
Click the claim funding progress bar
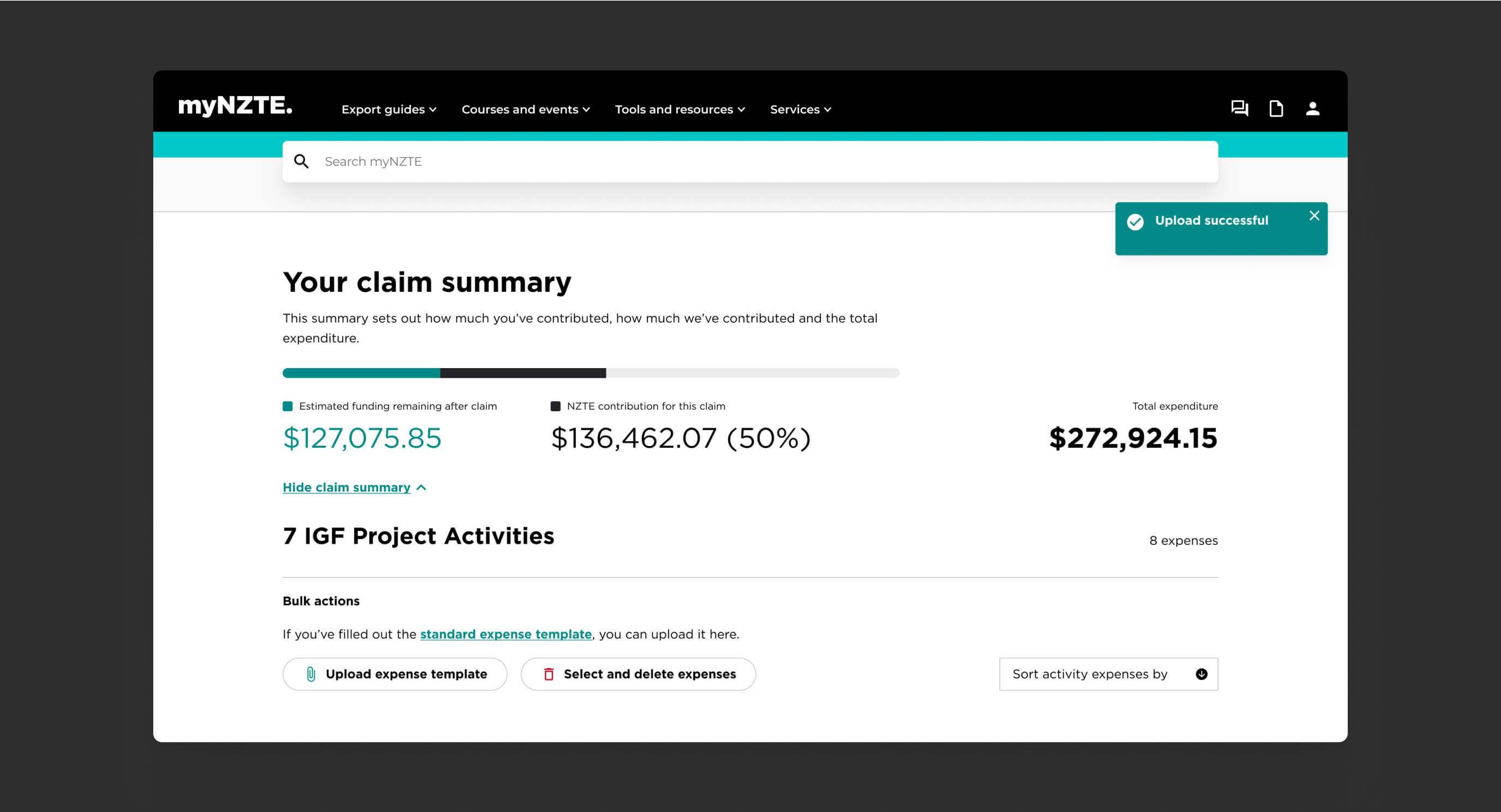pyautogui.click(x=591, y=373)
